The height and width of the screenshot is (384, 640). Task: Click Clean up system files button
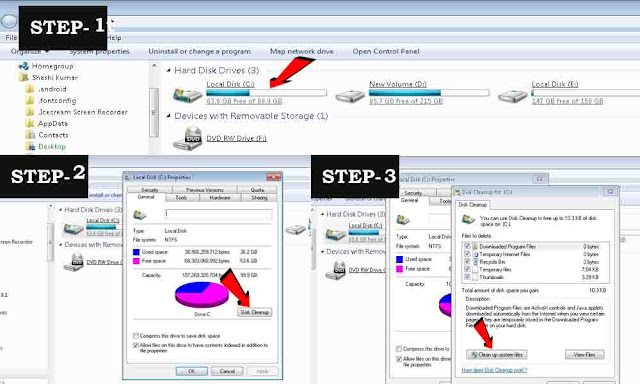coord(497,355)
